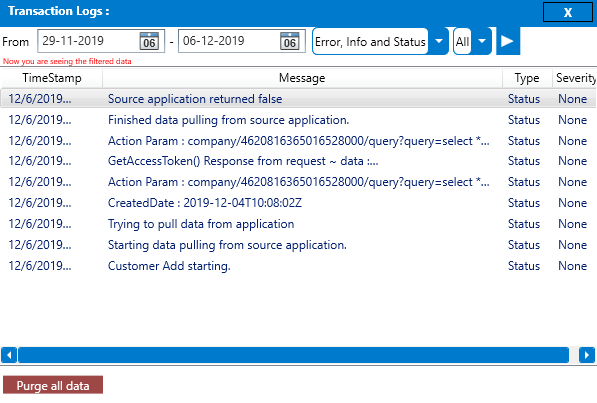Click the Action Param message above GetAccessToken row
Image resolution: width=597 pixels, height=403 pixels.
tap(298, 141)
